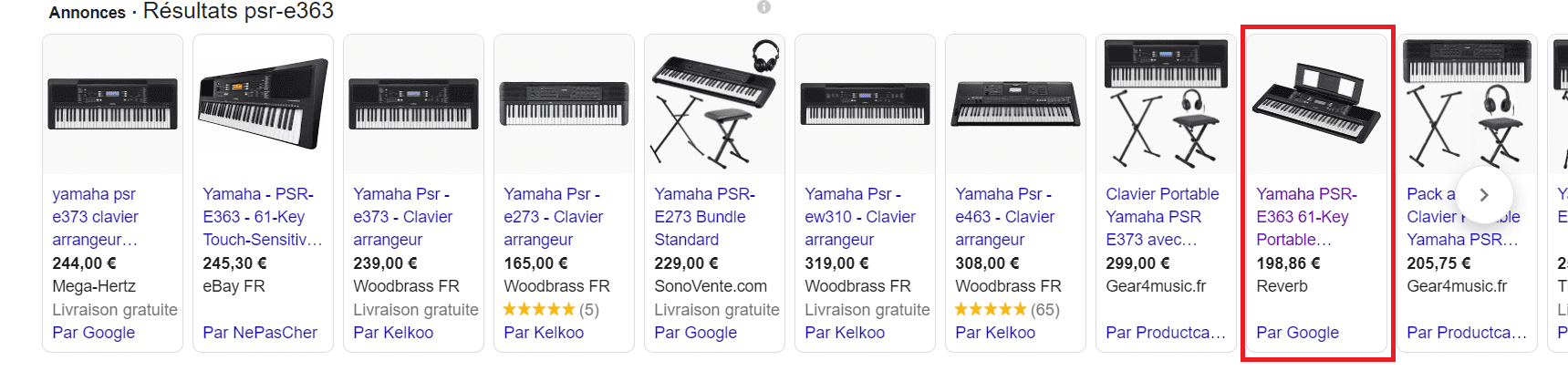Click the eBay FR angled keyboard image
This screenshot has height=371, width=1568.
point(263,105)
